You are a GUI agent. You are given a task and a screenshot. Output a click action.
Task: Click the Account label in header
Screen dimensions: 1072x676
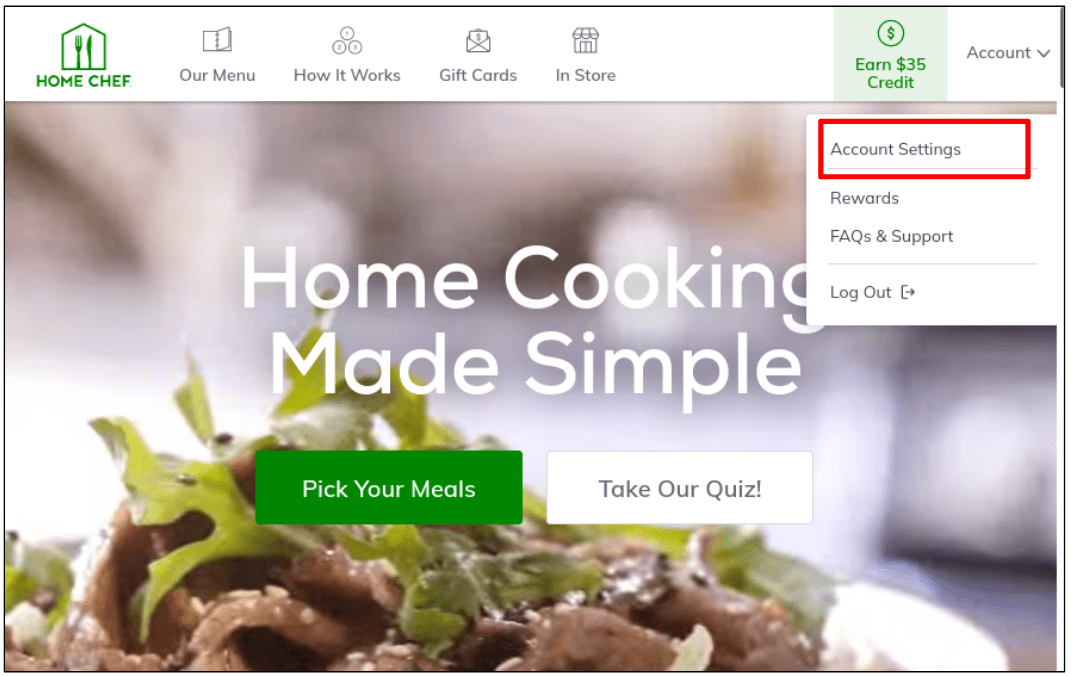pos(998,53)
